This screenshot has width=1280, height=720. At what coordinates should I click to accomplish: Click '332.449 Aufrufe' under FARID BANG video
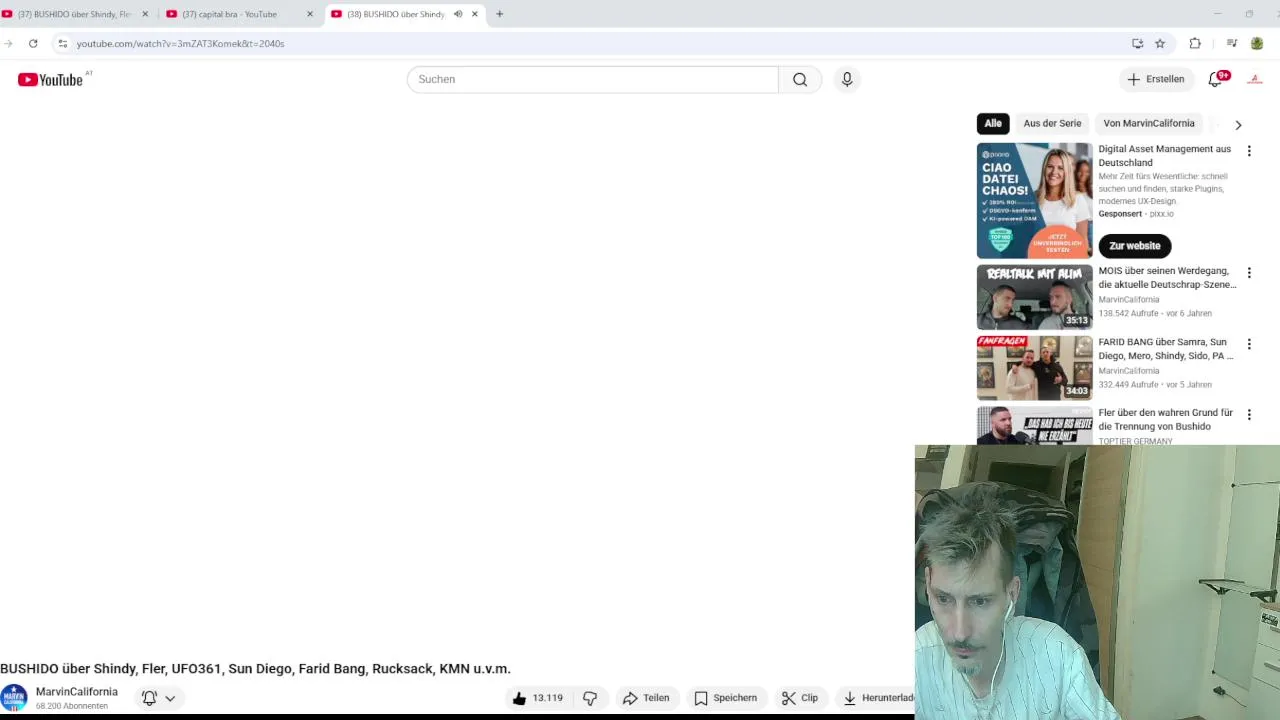(x=1128, y=384)
